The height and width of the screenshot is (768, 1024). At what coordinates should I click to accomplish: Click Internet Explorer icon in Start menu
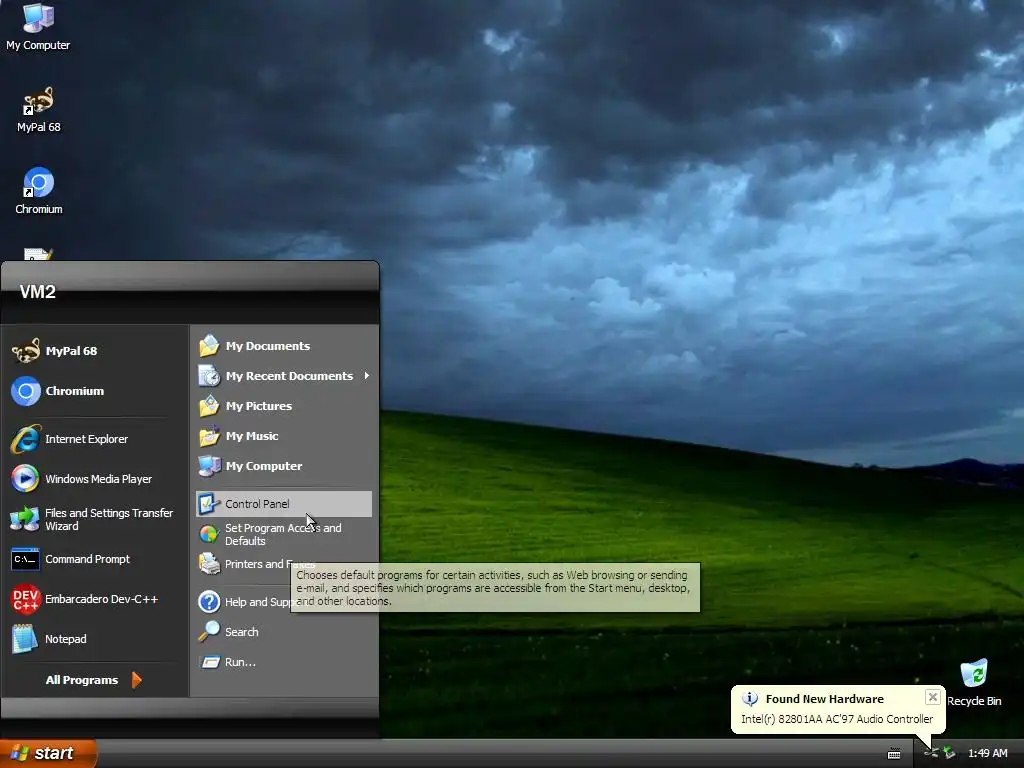point(25,439)
